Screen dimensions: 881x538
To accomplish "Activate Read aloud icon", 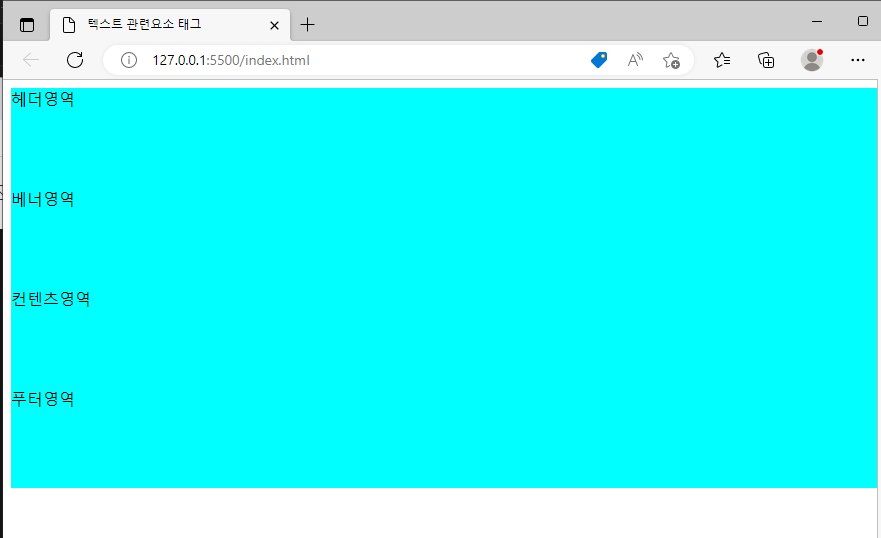I will point(635,60).
